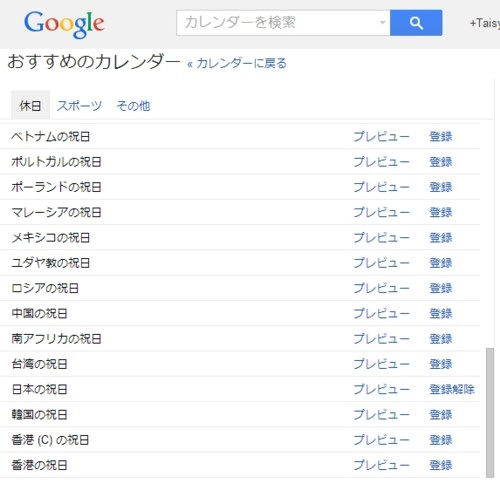
Task: Preview the 中国の祝日 calendar
Action: pos(381,314)
